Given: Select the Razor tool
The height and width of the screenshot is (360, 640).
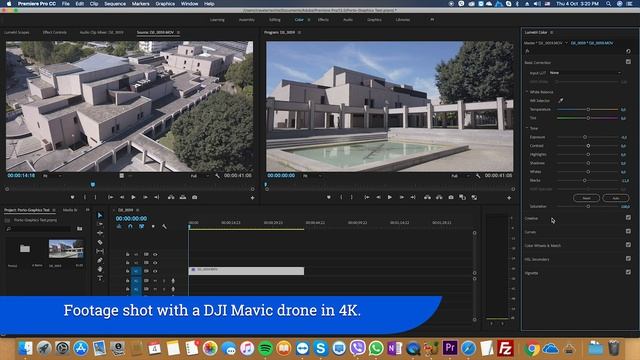Looking at the screenshot, I should [x=100, y=242].
